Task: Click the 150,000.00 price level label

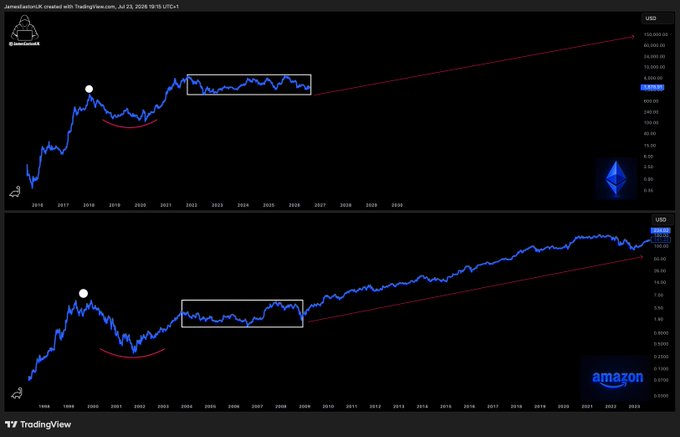Action: coord(655,34)
